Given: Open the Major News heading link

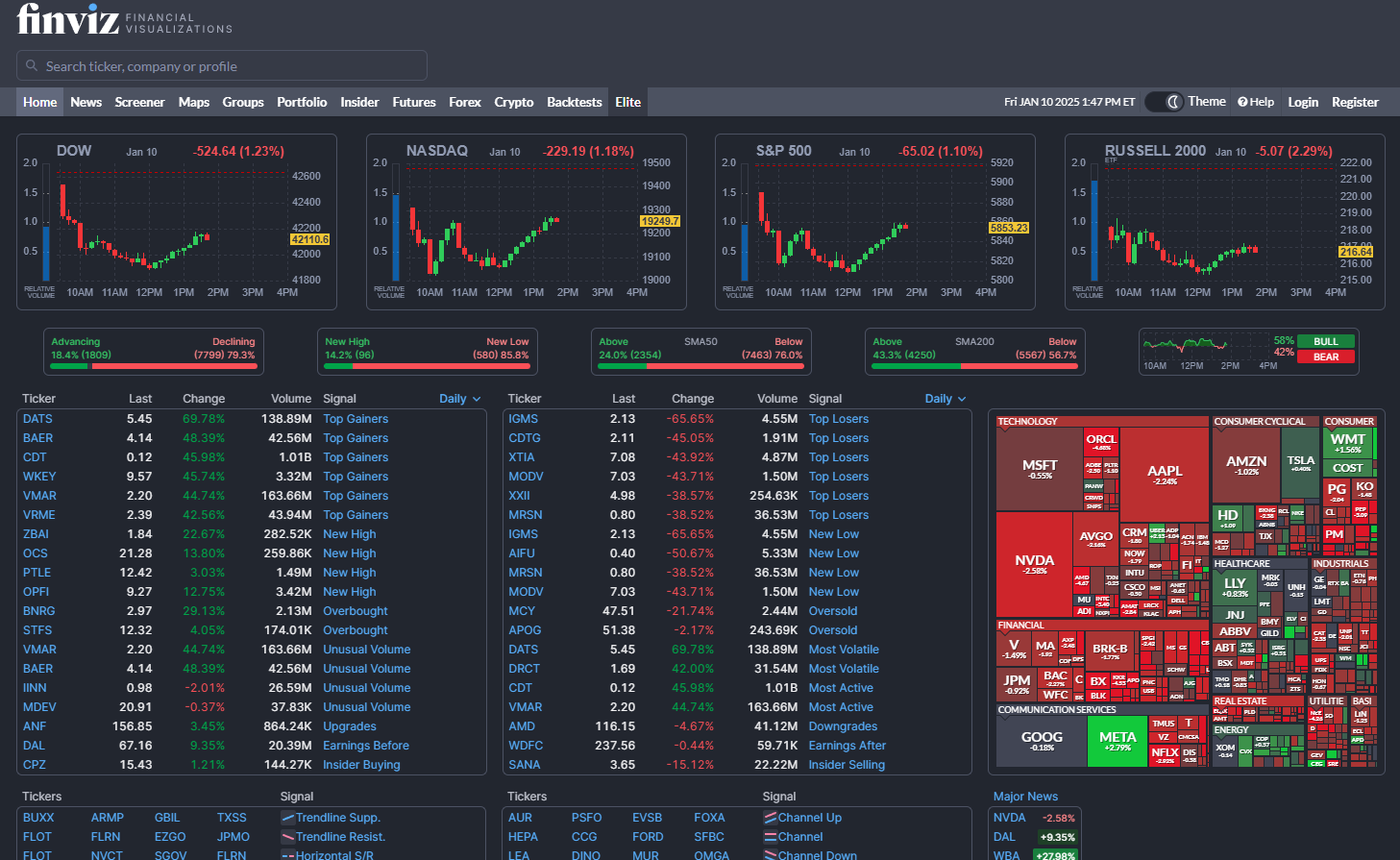Looking at the screenshot, I should [x=1025, y=797].
